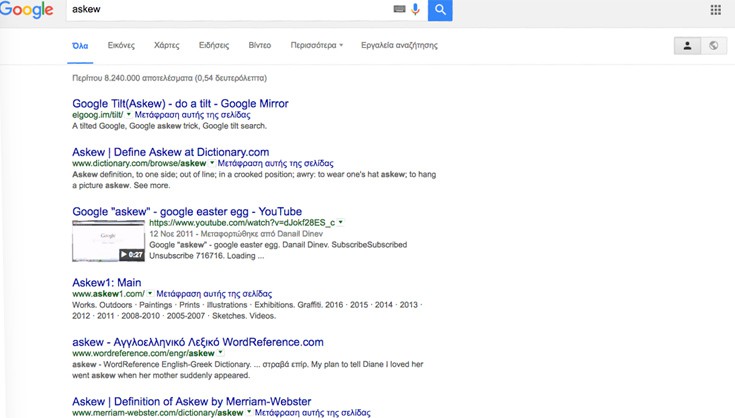Switch to the Βίντεο tab
This screenshot has width=735, height=418.
pos(259,45)
